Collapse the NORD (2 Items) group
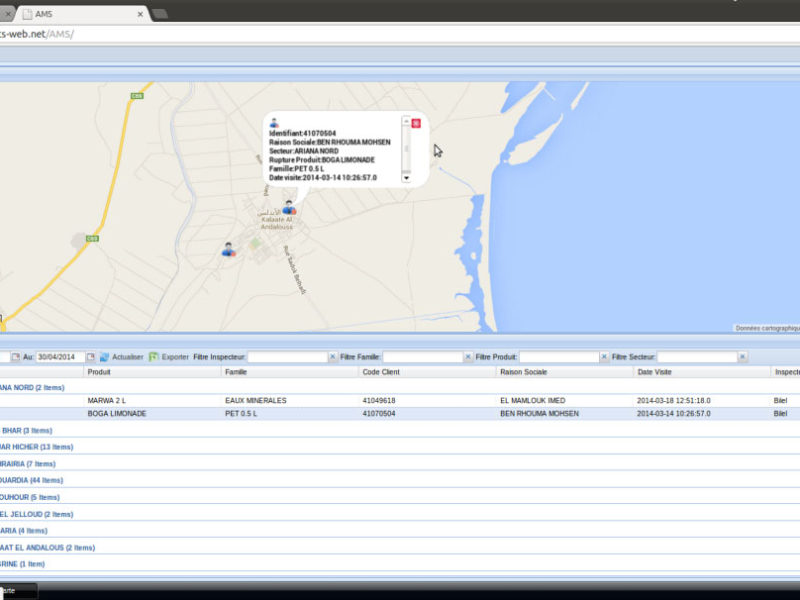Viewport: 800px width, 600px height. (32, 387)
